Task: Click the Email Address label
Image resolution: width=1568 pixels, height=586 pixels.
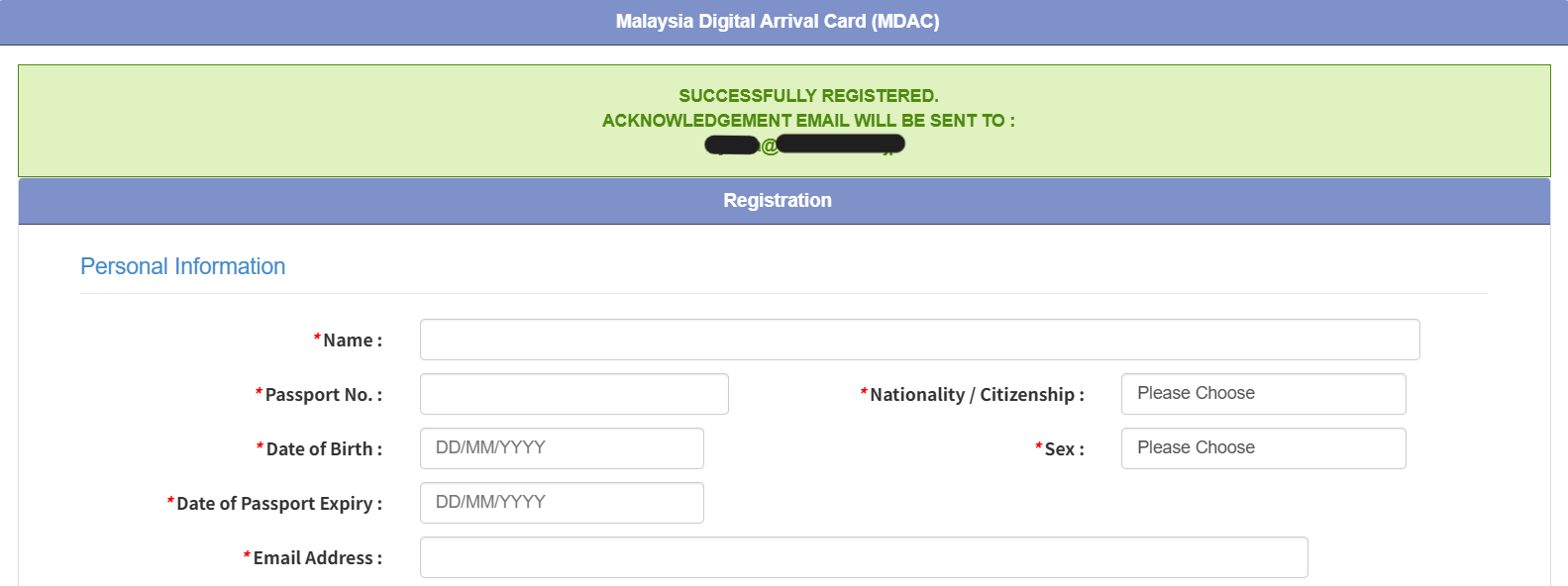Action: (317, 558)
